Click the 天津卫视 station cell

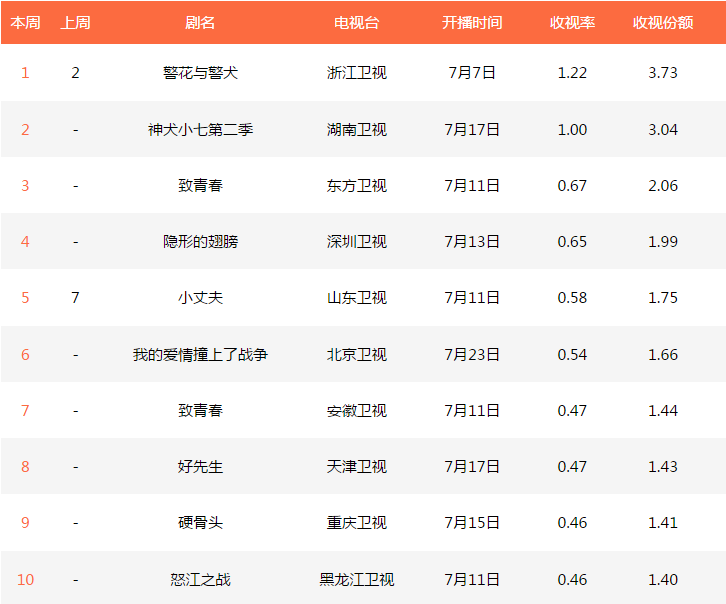point(357,467)
